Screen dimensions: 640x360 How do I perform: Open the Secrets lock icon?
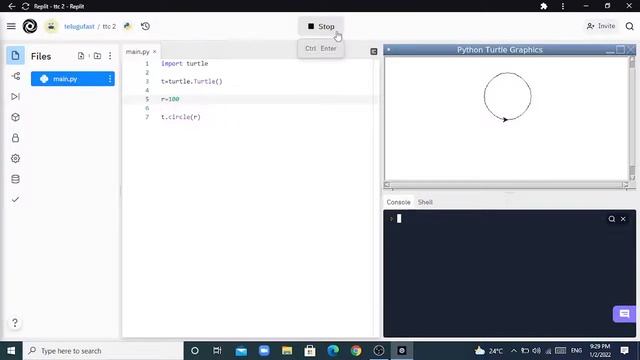coord(16,138)
